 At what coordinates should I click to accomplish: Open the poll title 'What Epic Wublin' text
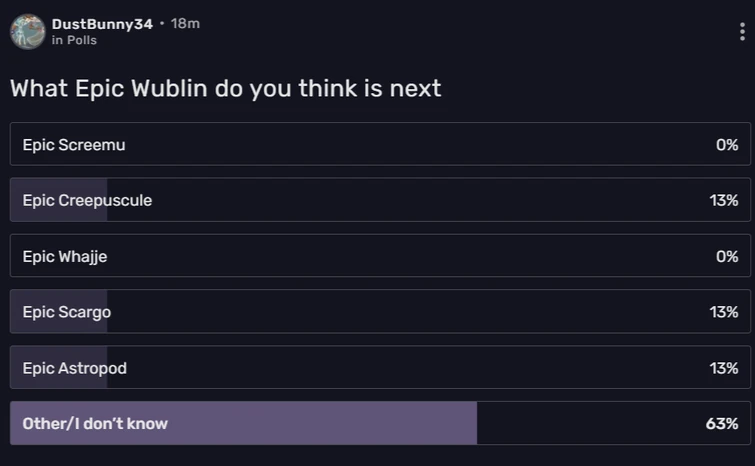225,88
